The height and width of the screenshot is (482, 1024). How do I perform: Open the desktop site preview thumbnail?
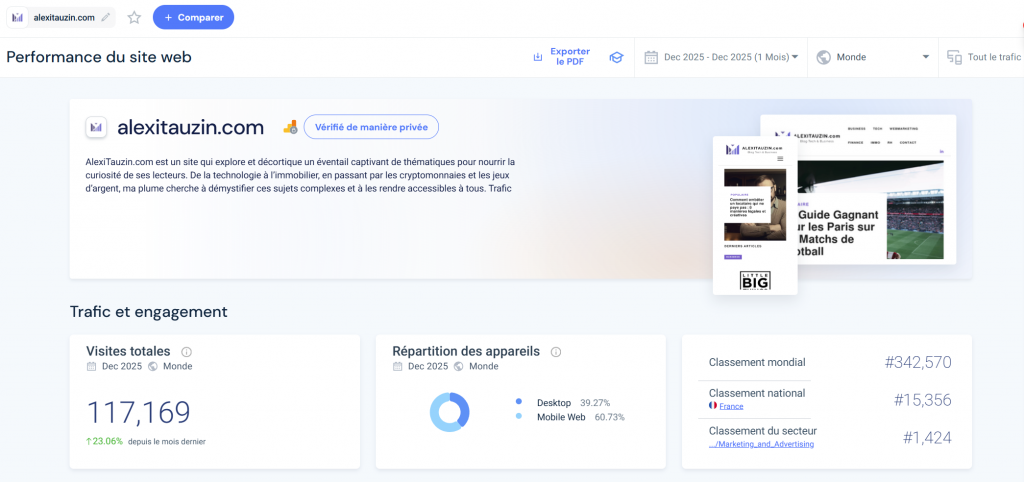point(877,189)
